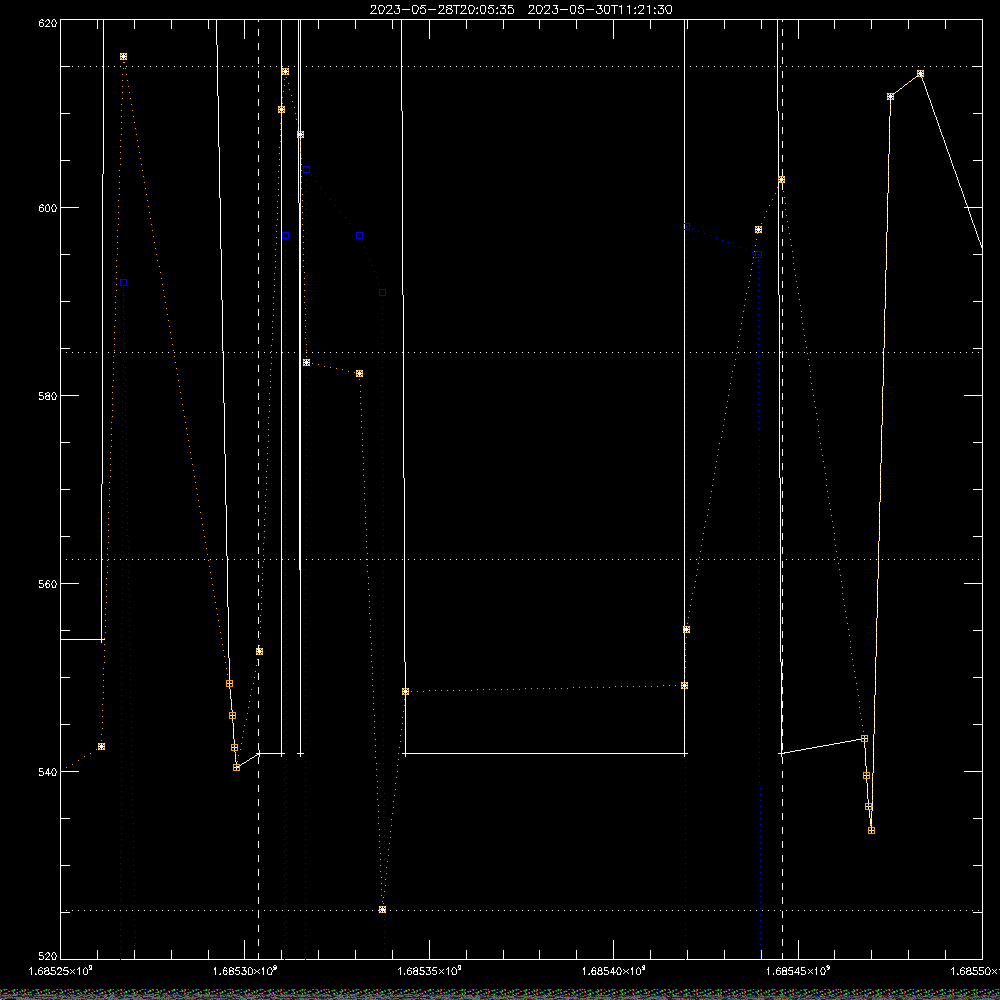
Task: Select the y-axis label 580
Action: (x=48, y=396)
